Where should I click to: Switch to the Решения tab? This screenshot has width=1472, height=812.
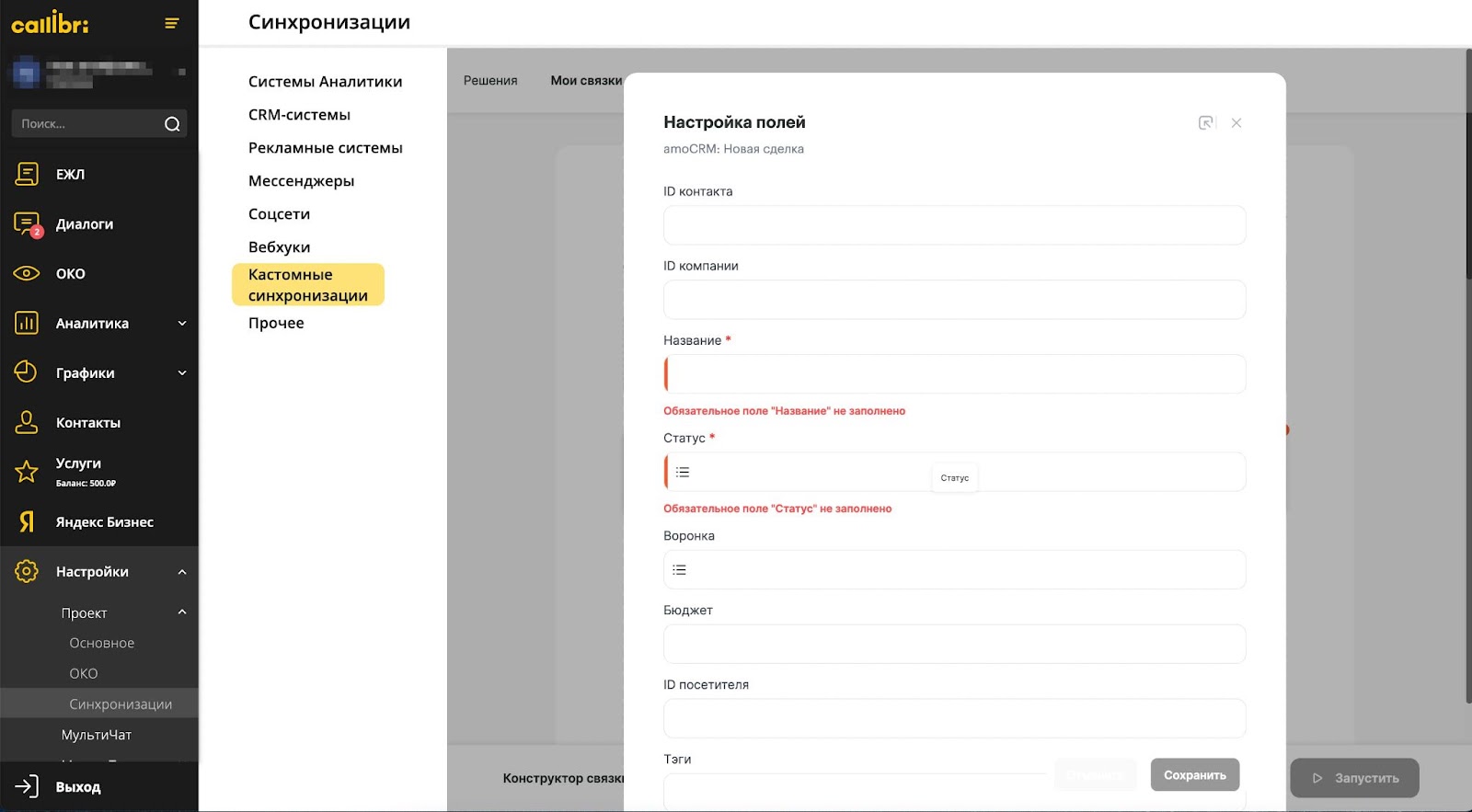click(490, 81)
